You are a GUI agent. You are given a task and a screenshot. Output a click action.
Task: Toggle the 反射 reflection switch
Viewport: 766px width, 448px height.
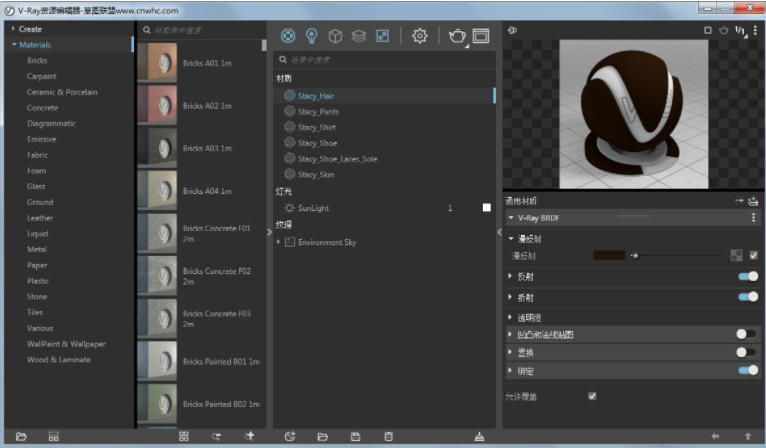point(747,276)
